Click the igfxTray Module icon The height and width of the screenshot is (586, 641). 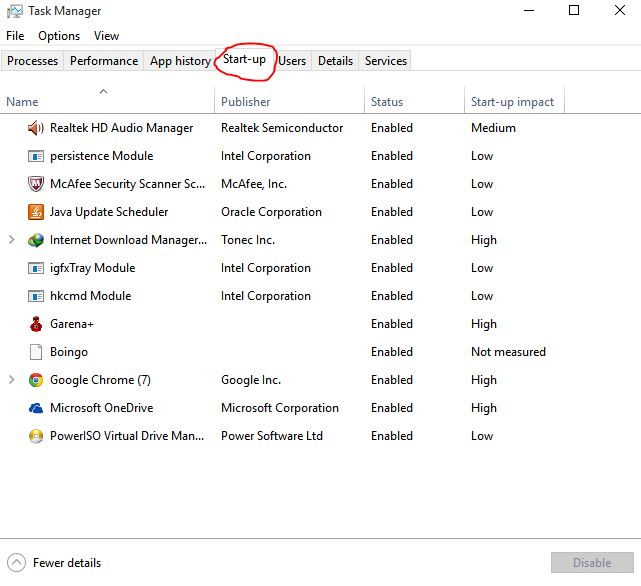[36, 268]
